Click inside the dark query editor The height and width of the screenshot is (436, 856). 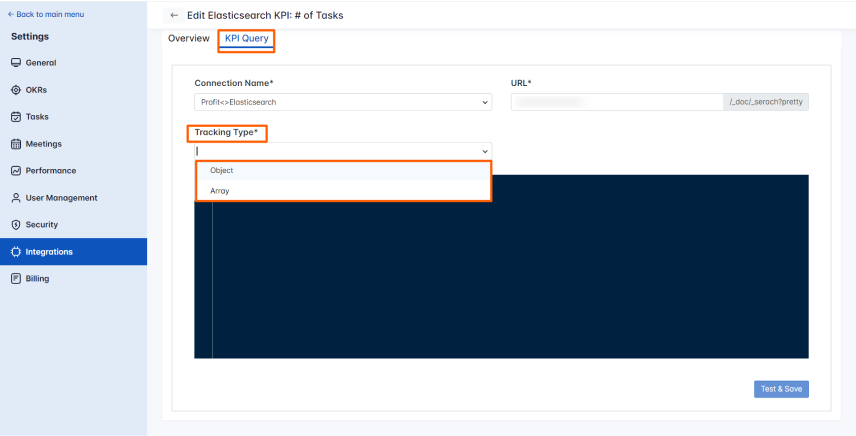coord(501,267)
